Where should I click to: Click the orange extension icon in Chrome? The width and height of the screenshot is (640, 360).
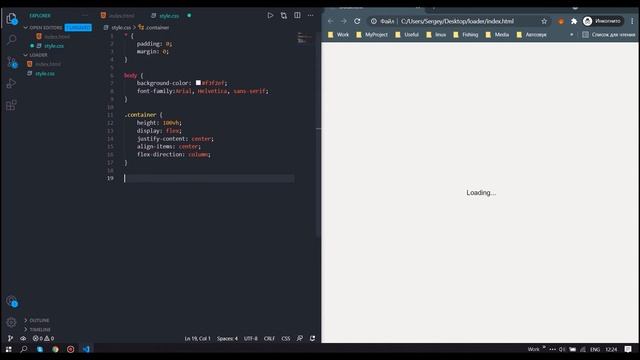561,21
